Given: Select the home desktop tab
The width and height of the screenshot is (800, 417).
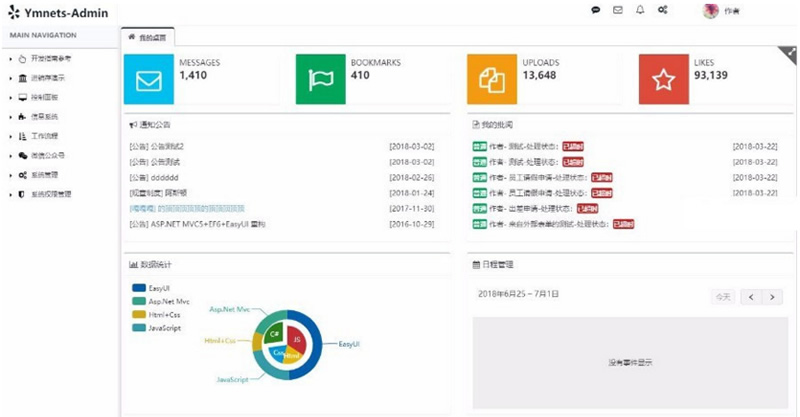Looking at the screenshot, I should point(147,37).
